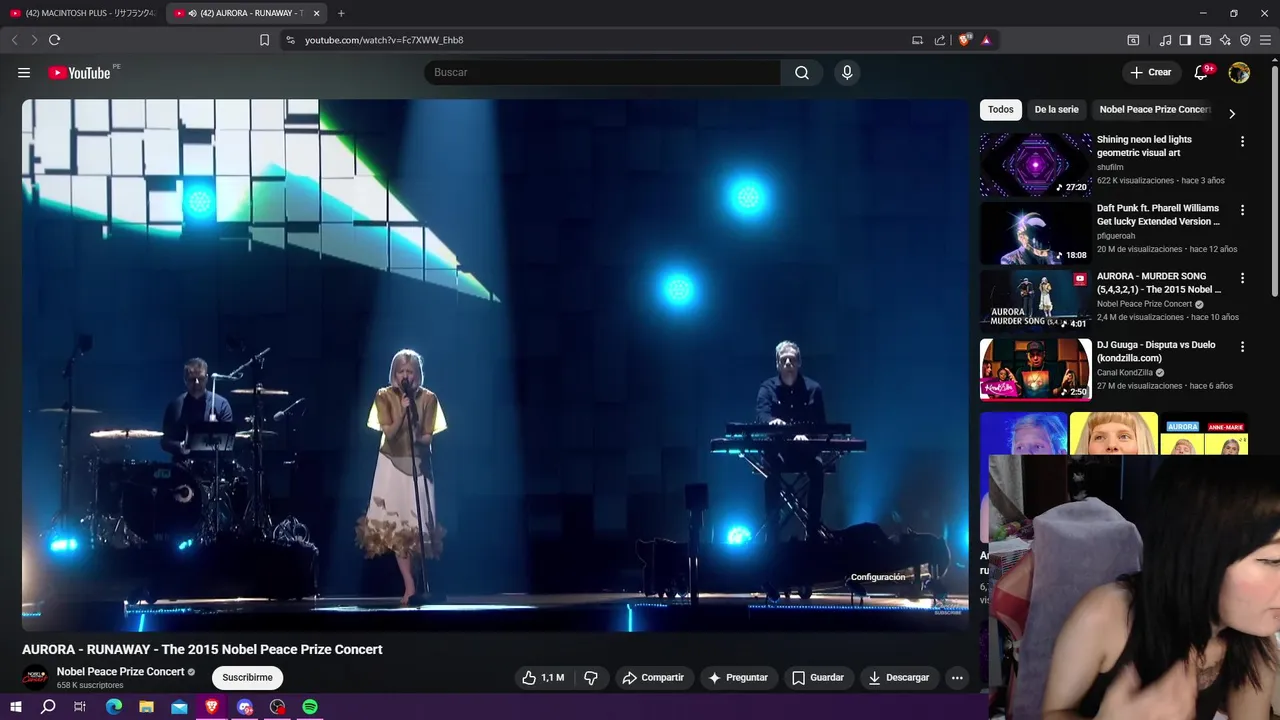Bookmark this page icon
This screenshot has width=1280, height=720.
pyautogui.click(x=264, y=40)
